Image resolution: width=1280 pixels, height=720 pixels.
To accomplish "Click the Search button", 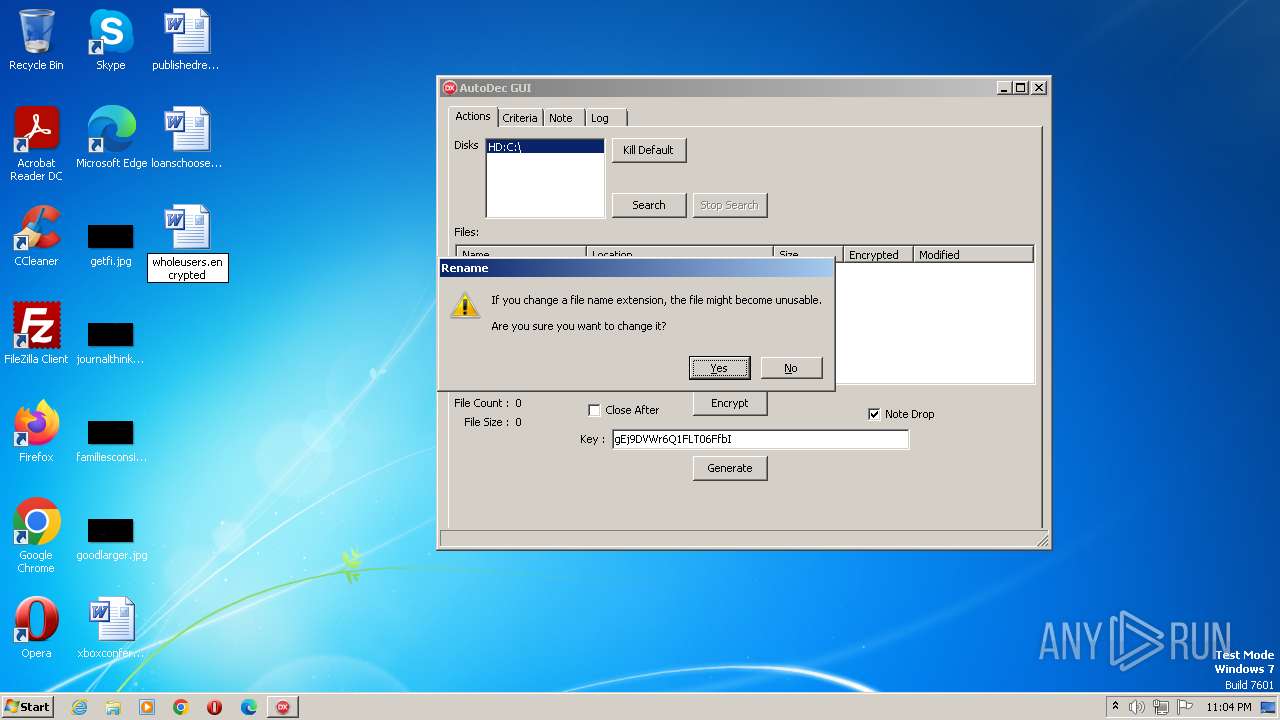I will [648, 205].
